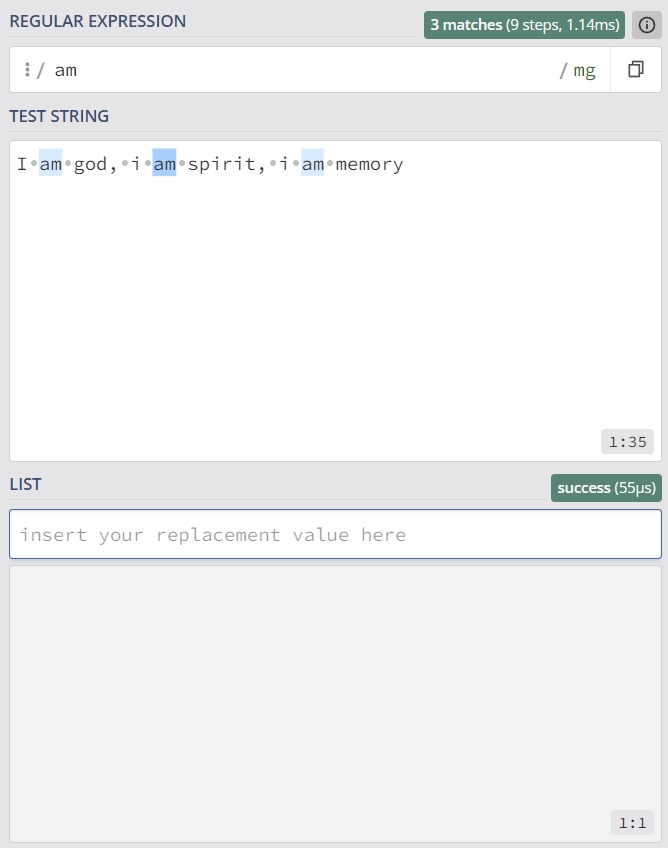Click the "REGULAR EXPRESSION" section heading
Screen dimensions: 668x848
click(98, 21)
